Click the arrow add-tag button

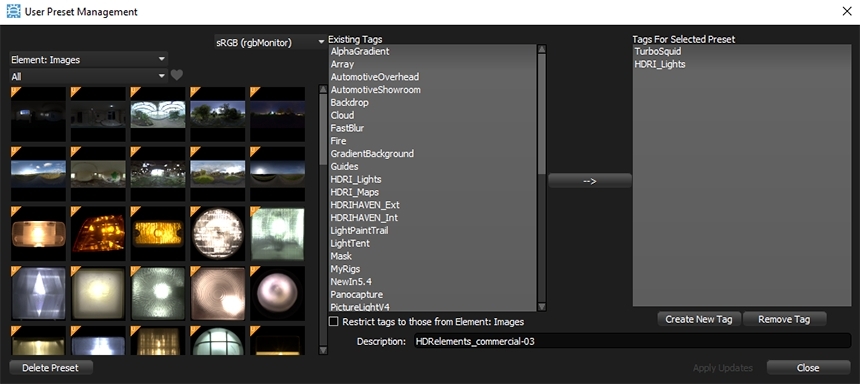pyautogui.click(x=590, y=181)
